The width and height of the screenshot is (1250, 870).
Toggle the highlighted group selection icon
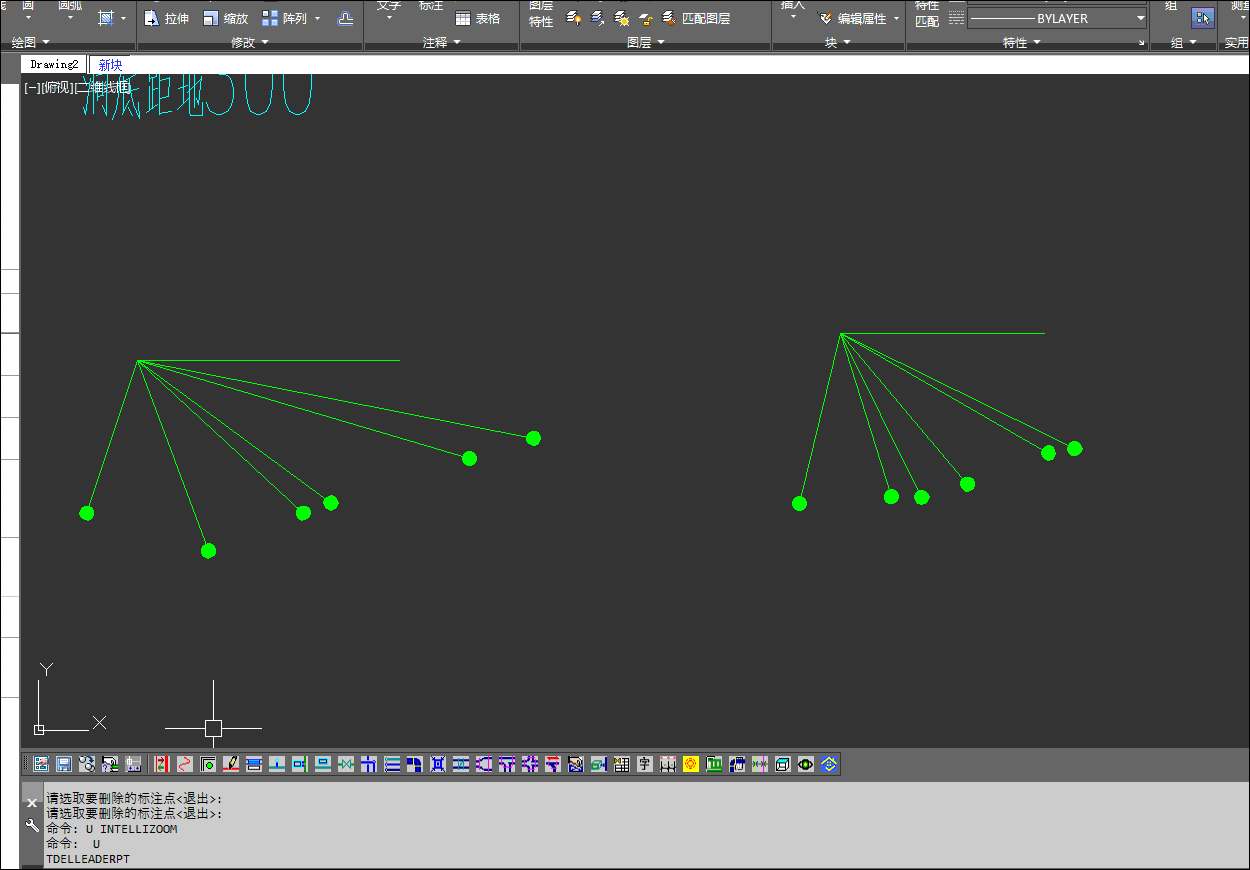[1202, 17]
